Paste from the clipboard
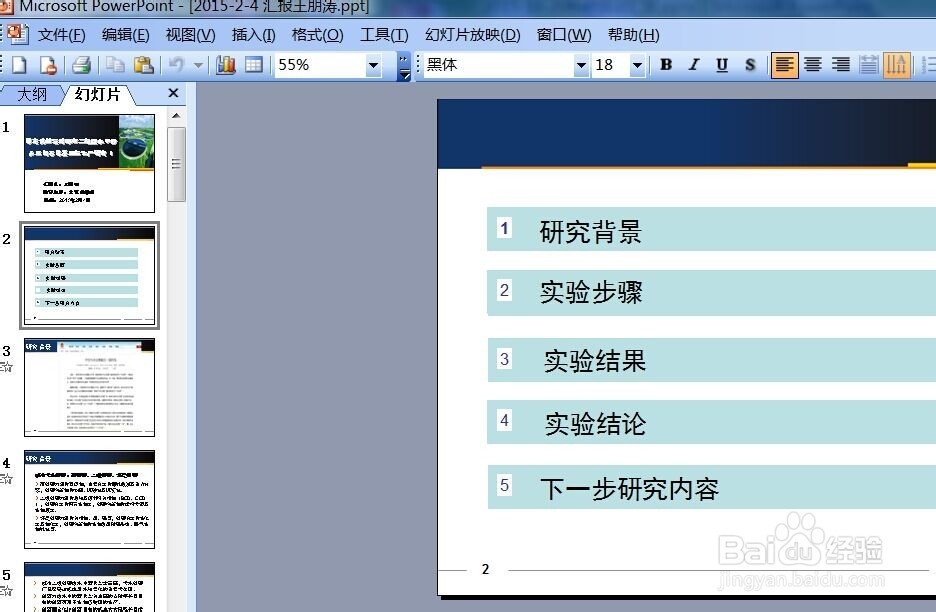Image resolution: width=936 pixels, height=612 pixels. click(142, 64)
